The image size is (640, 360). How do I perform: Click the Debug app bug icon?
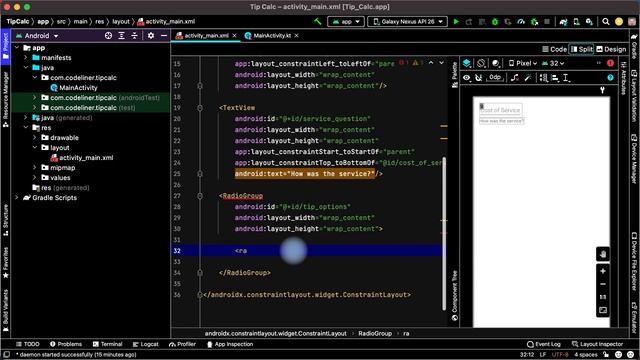click(495, 22)
